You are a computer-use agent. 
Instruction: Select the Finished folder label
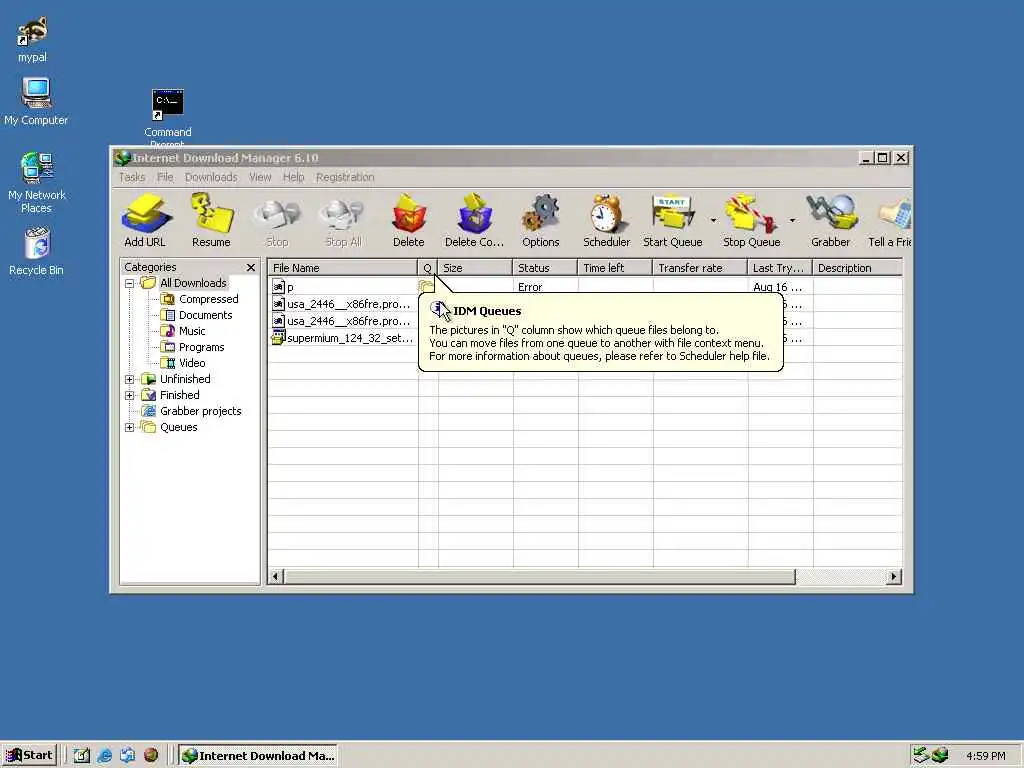point(180,395)
